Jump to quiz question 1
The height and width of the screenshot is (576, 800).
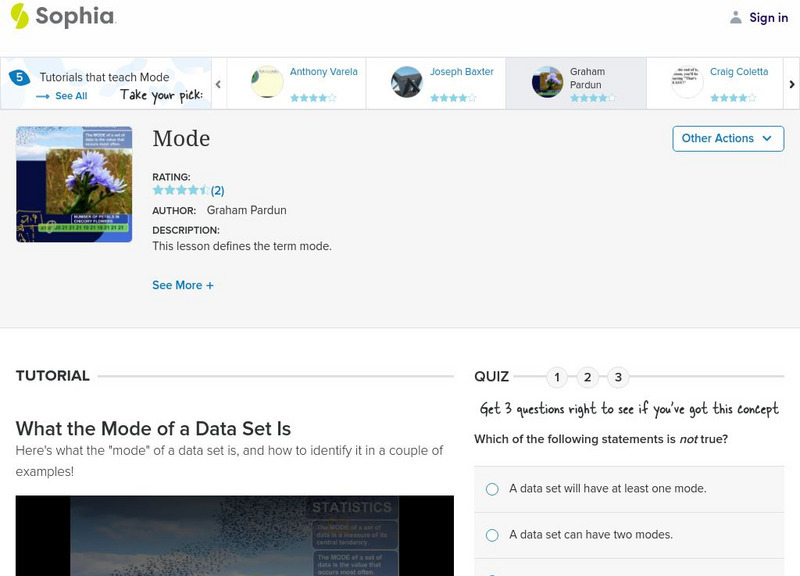tap(558, 377)
